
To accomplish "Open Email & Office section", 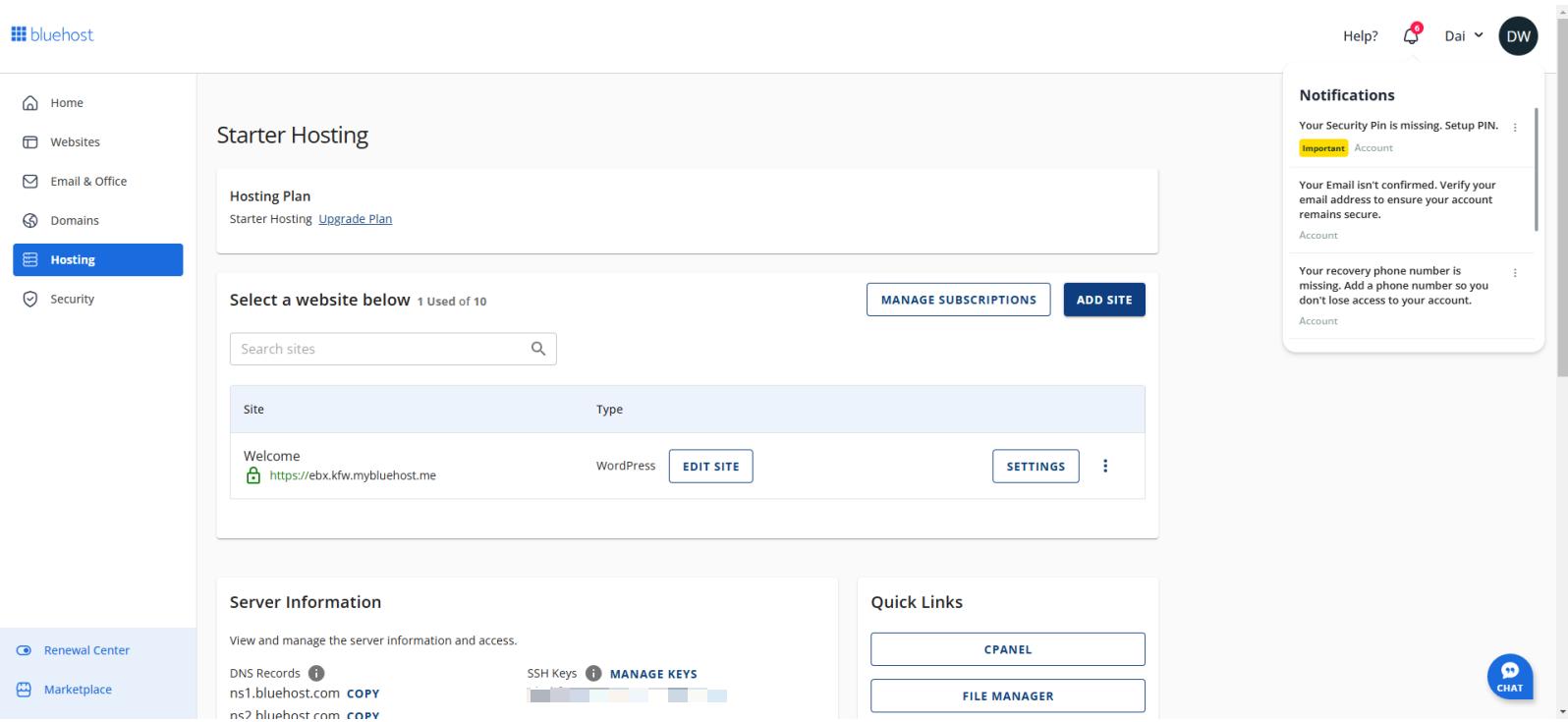I will (88, 181).
